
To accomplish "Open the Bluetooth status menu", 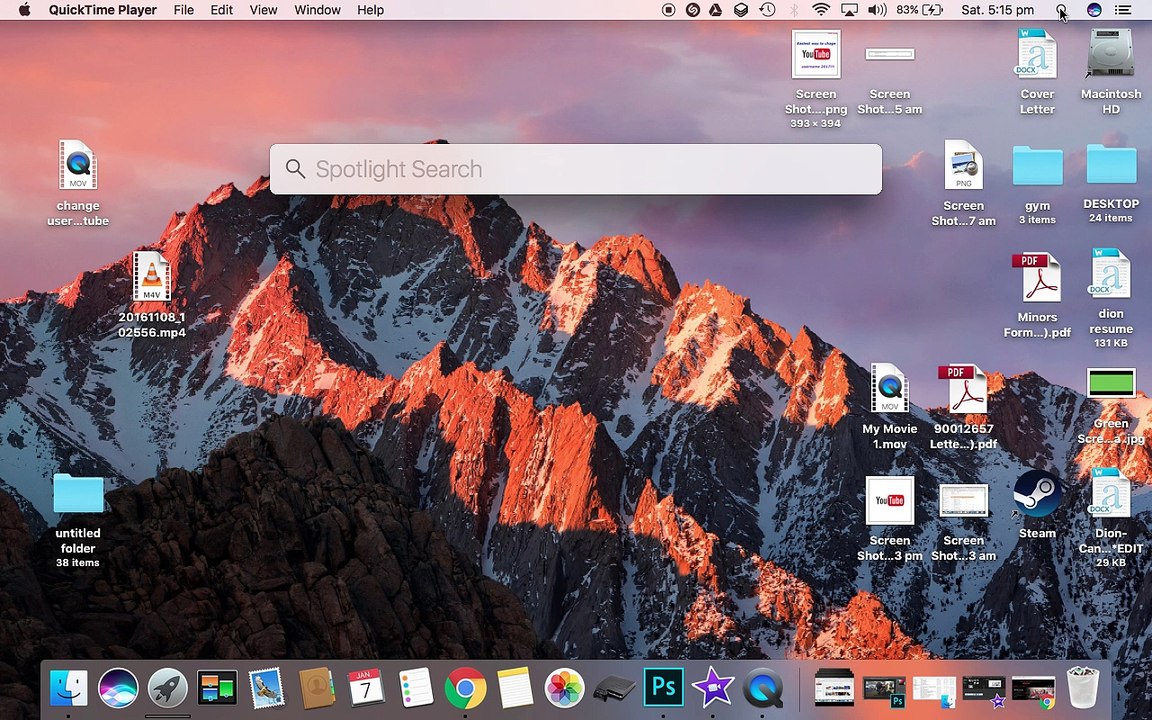I will click(793, 10).
